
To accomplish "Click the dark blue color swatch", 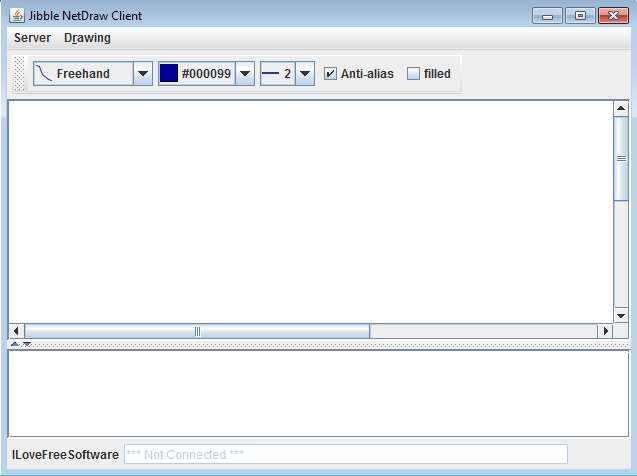I will pyautogui.click(x=169, y=73).
